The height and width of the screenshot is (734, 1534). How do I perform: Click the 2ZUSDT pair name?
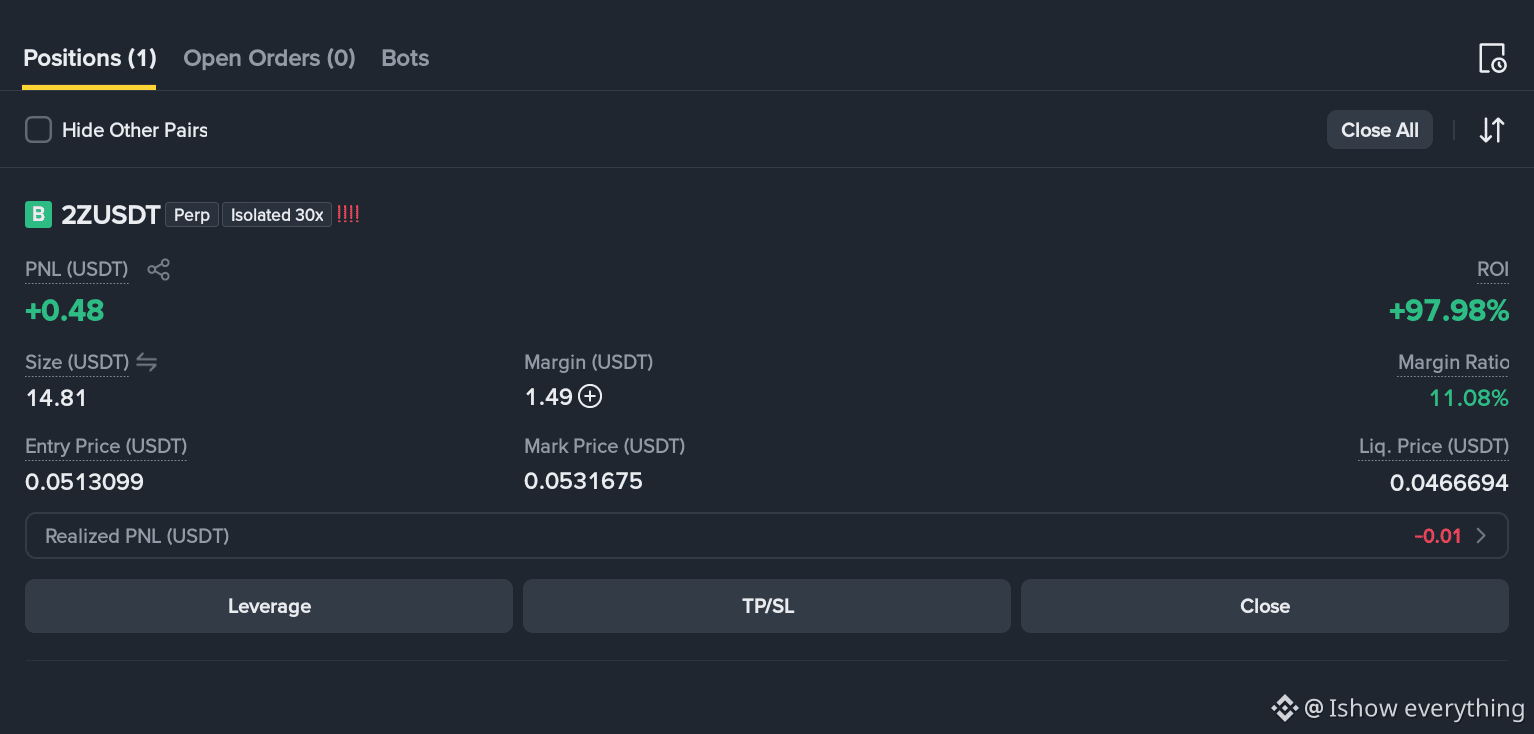111,214
